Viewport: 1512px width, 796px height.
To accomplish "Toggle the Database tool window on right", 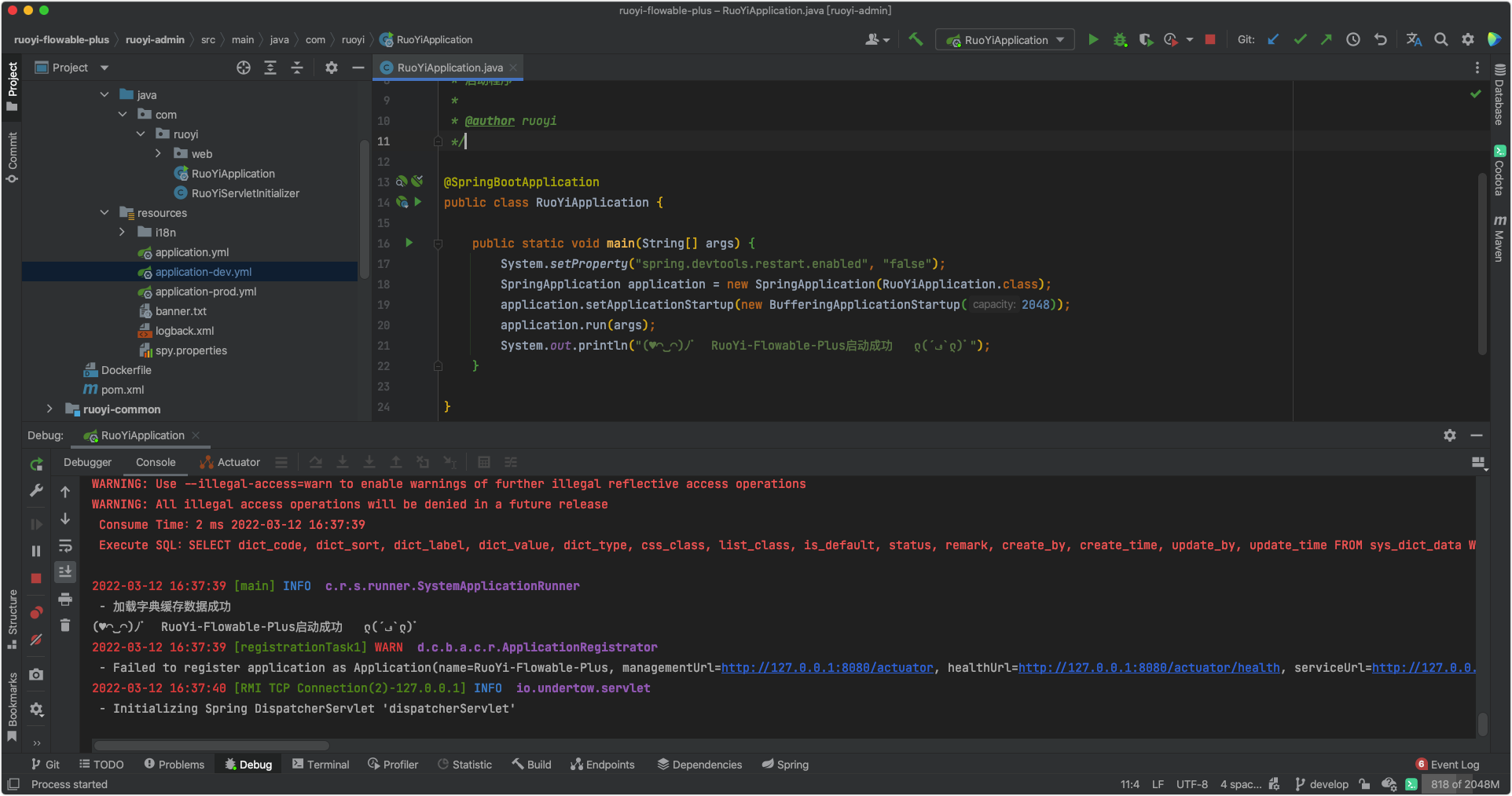I will tap(1499, 94).
